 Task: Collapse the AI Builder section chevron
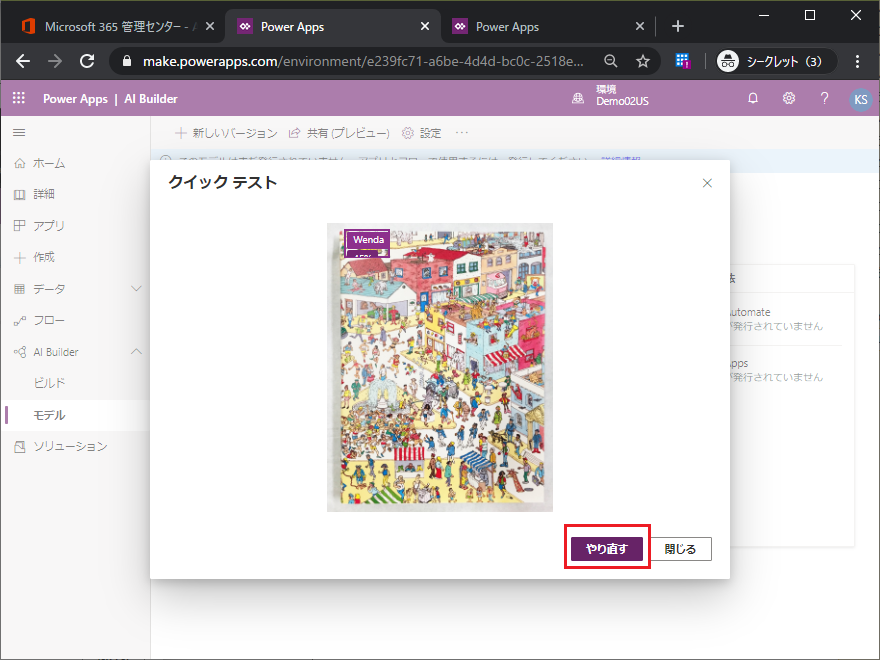[x=136, y=352]
